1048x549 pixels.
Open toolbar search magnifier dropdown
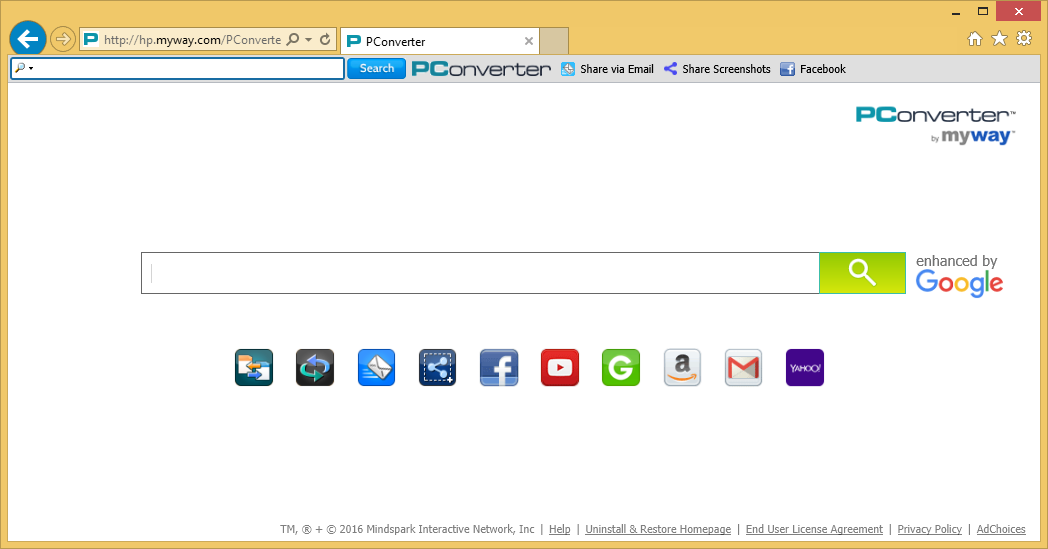point(23,68)
